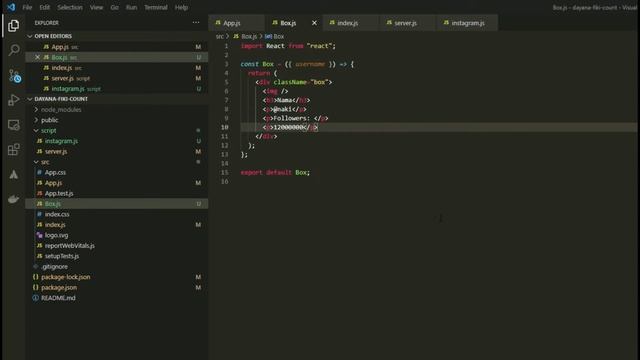Open the Help menu
Screen dimensions: 640x360
tap(181, 7)
